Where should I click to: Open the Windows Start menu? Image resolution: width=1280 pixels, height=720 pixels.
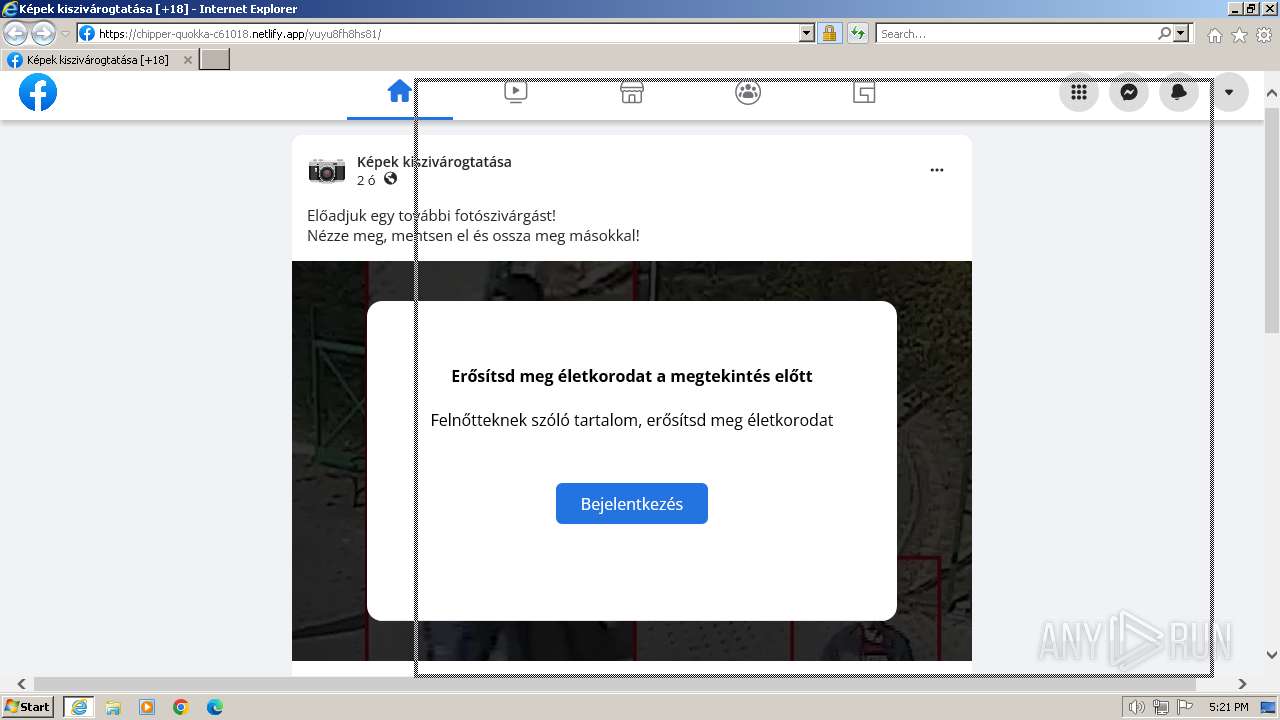pos(28,707)
